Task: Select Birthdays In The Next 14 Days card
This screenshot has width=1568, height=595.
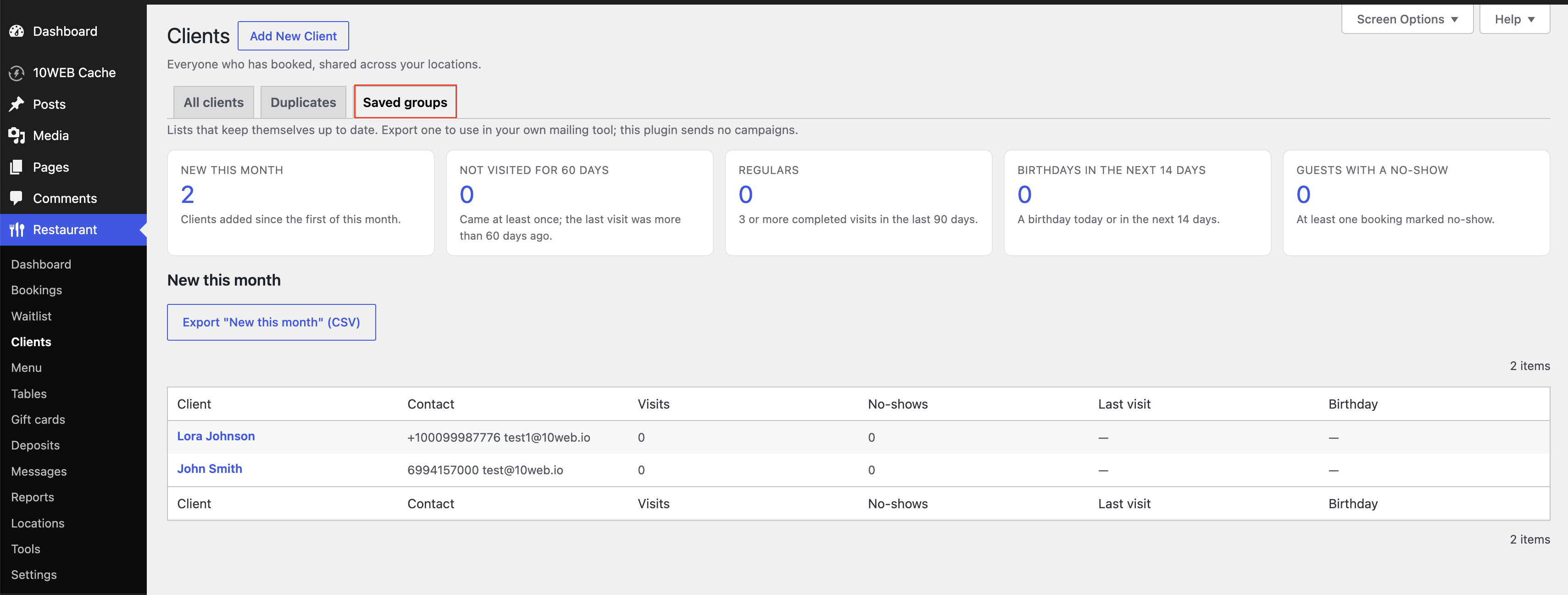Action: (1137, 203)
